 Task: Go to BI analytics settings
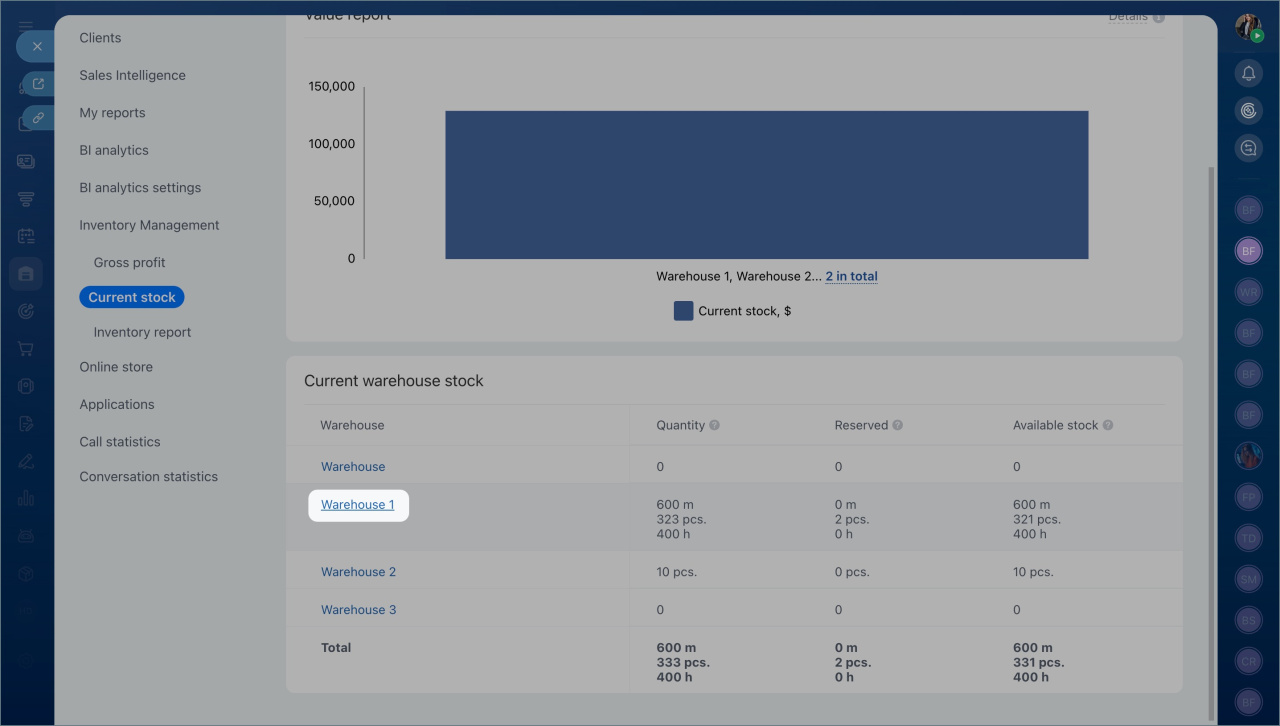point(140,188)
